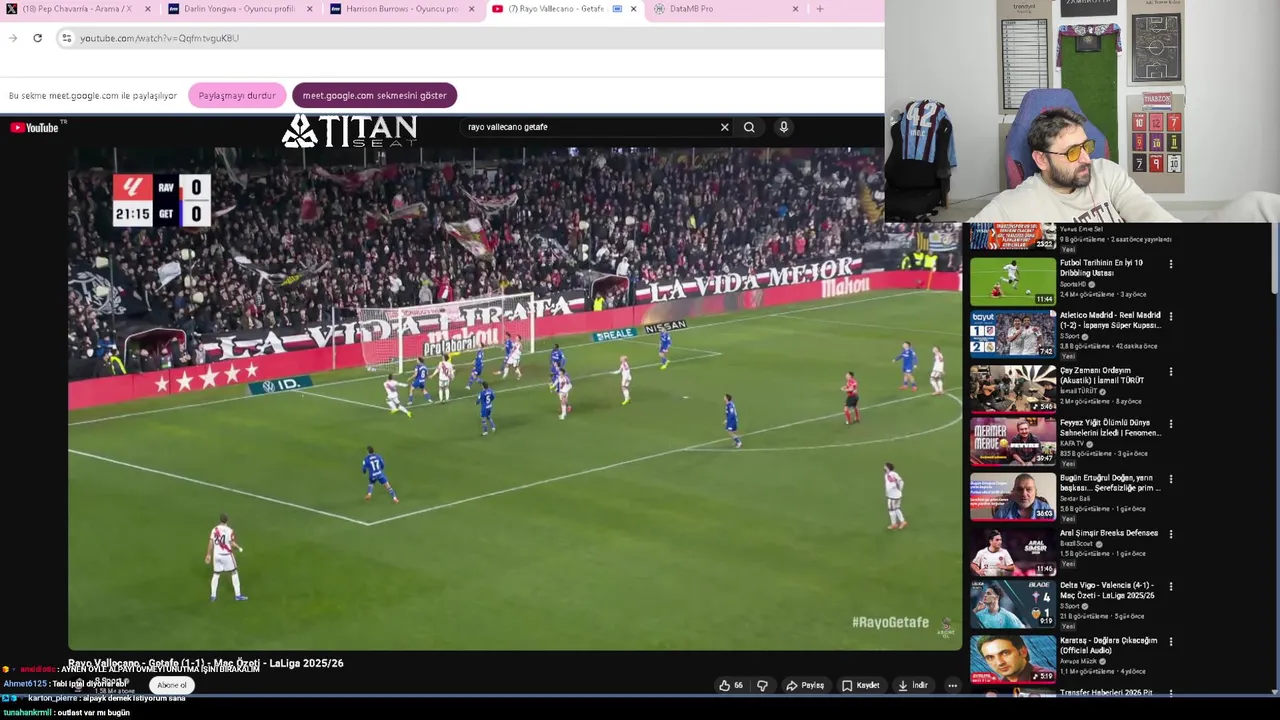Open options menu for Bugün Ertuğrul Doğan video
The image size is (1280, 720).
tap(1171, 479)
